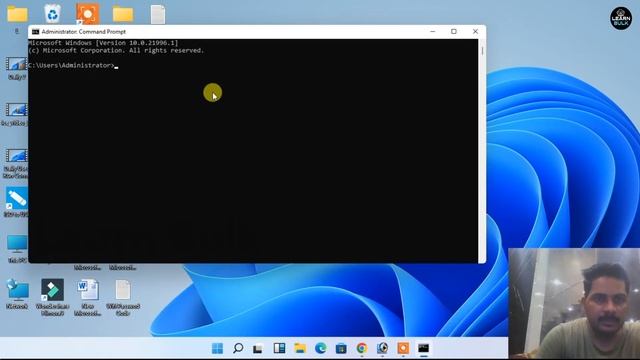Image resolution: width=640 pixels, height=360 pixels.
Task: Launch Google Chrome from the taskbar
Action: pos(362,348)
